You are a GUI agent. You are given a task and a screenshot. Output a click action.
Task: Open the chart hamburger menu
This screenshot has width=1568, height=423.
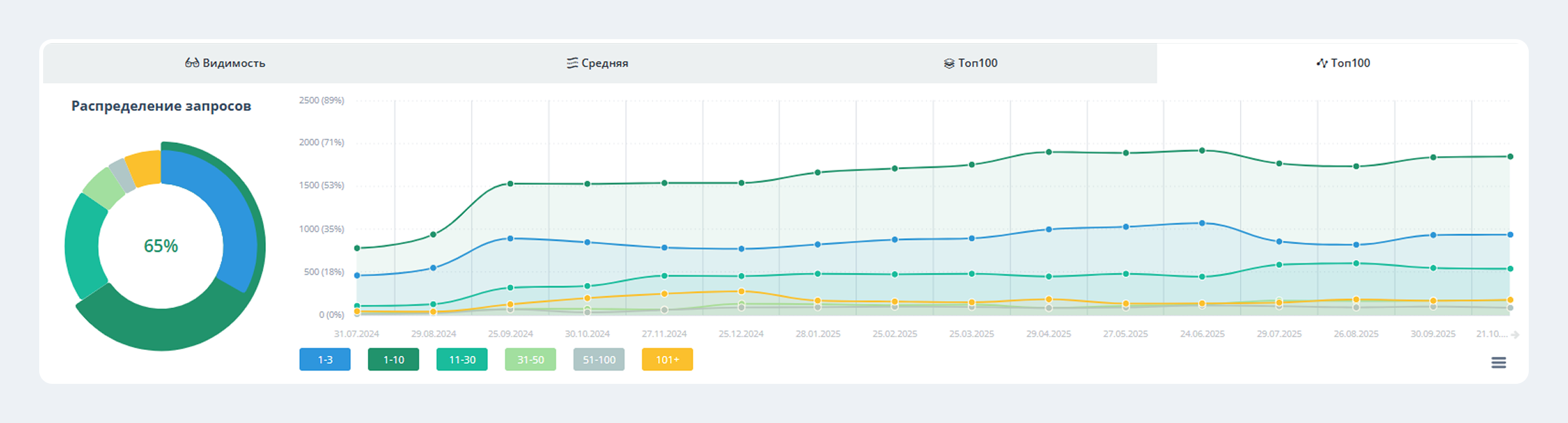[x=1499, y=362]
